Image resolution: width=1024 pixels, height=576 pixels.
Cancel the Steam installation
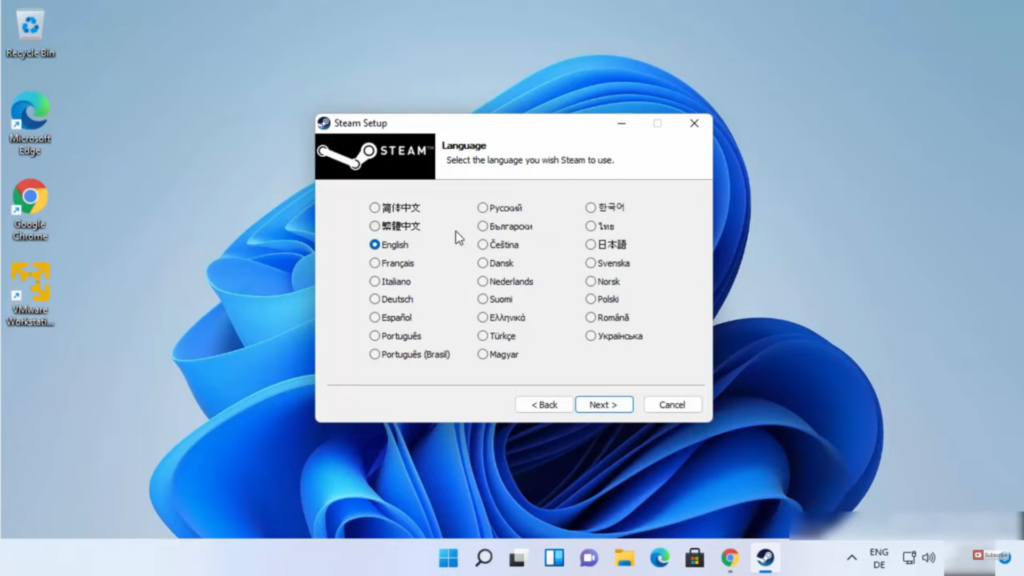672,405
